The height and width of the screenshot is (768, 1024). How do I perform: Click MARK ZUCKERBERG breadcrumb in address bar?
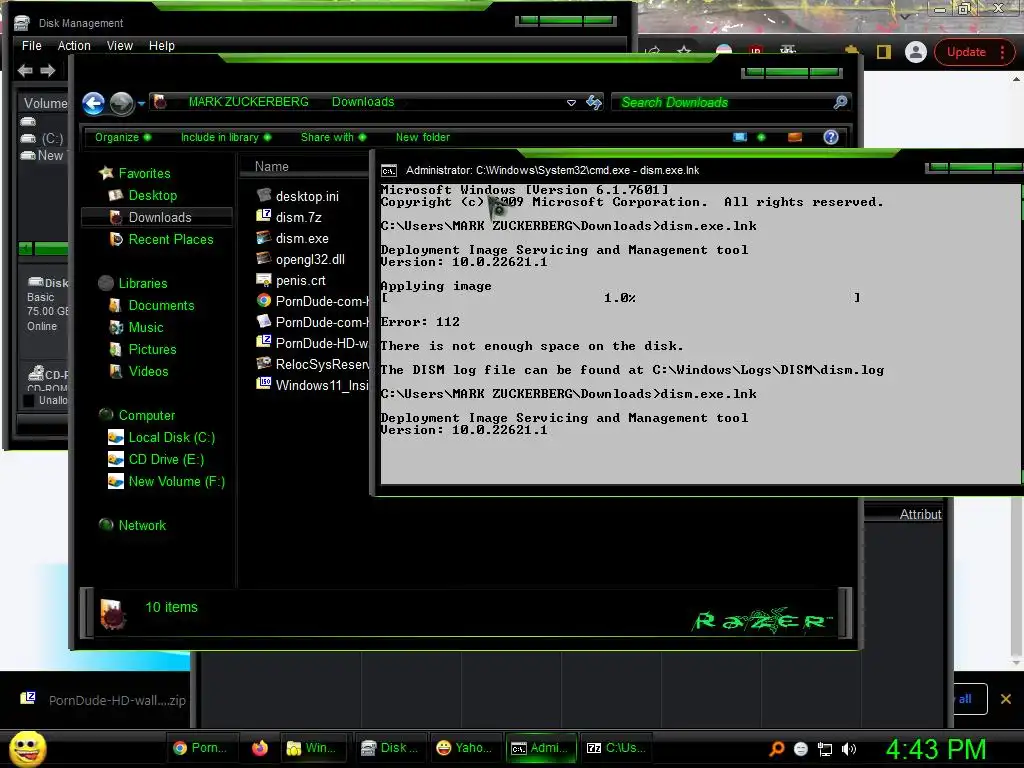tap(248, 102)
